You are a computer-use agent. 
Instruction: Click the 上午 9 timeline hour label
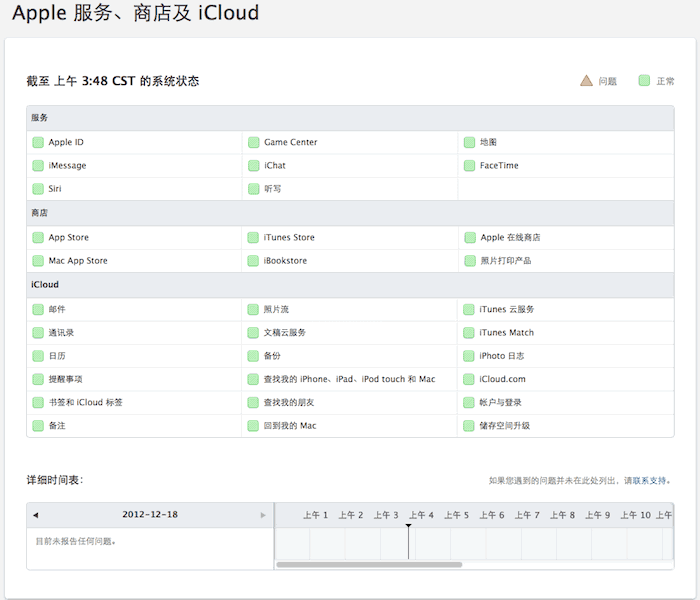point(597,515)
